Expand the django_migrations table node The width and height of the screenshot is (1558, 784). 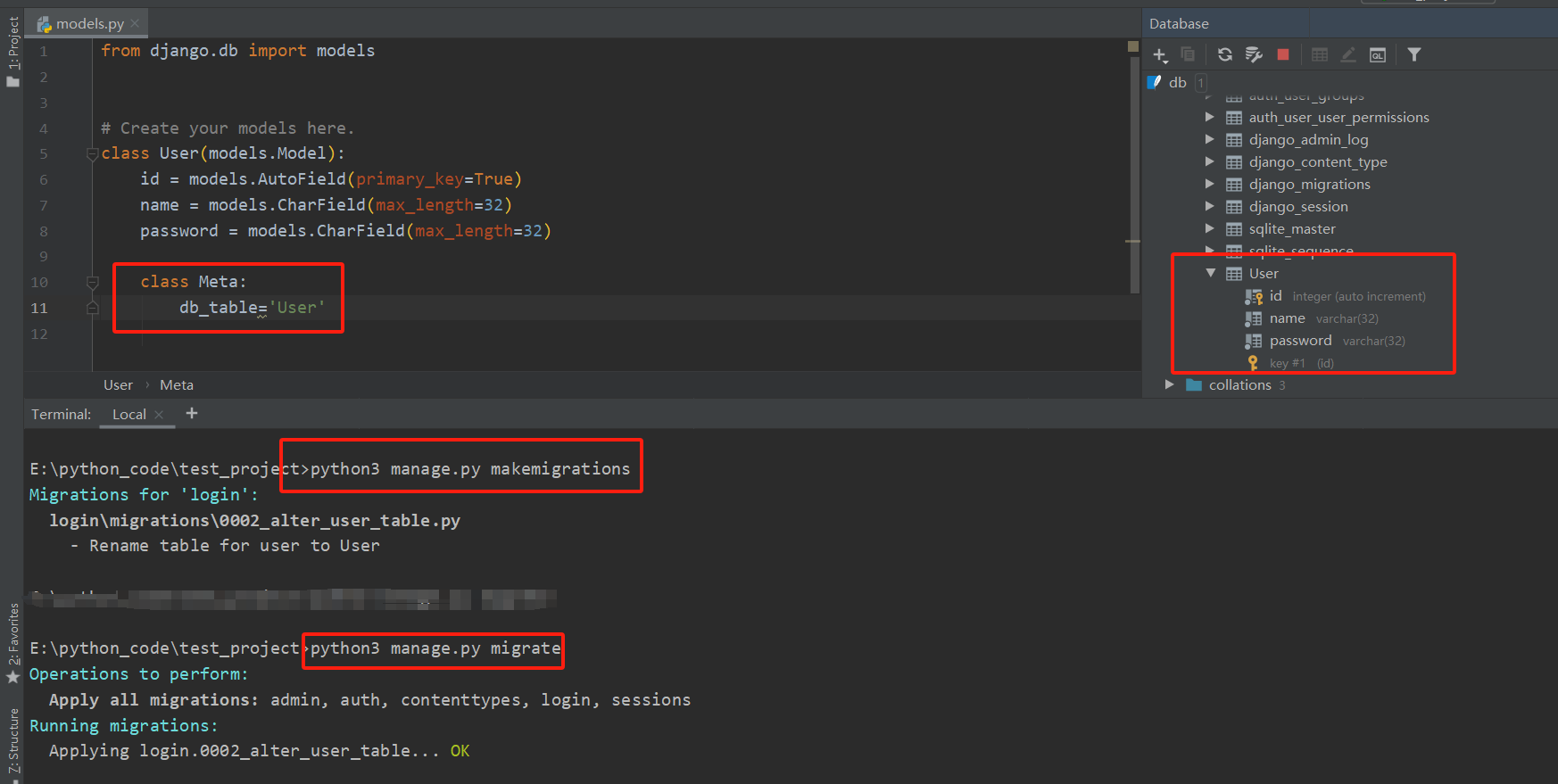click(x=1209, y=184)
